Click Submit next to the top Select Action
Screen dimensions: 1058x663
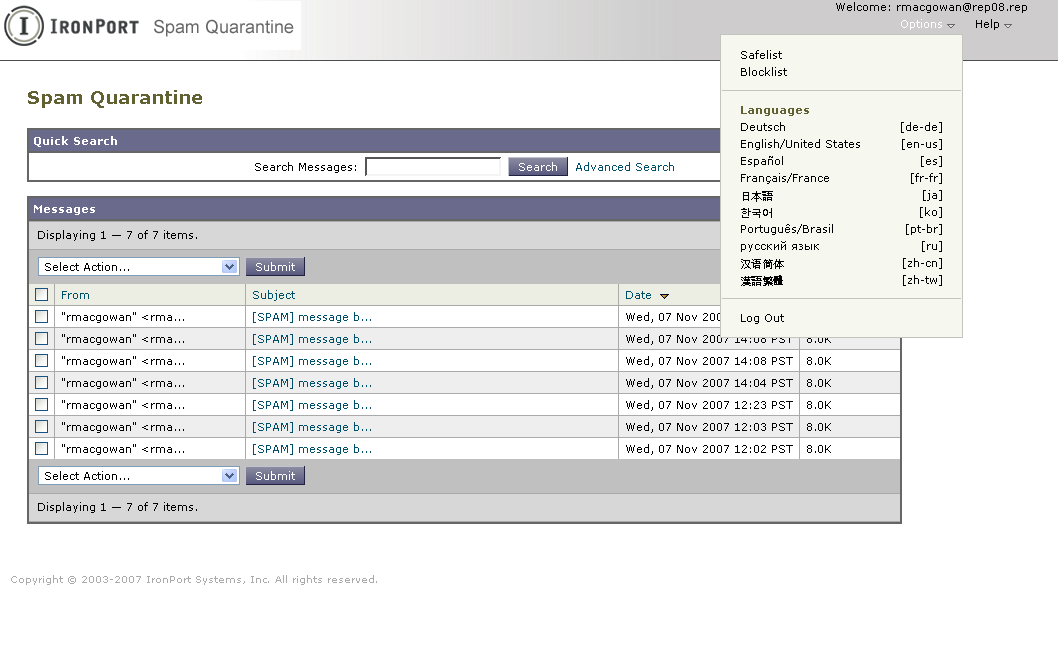275,266
